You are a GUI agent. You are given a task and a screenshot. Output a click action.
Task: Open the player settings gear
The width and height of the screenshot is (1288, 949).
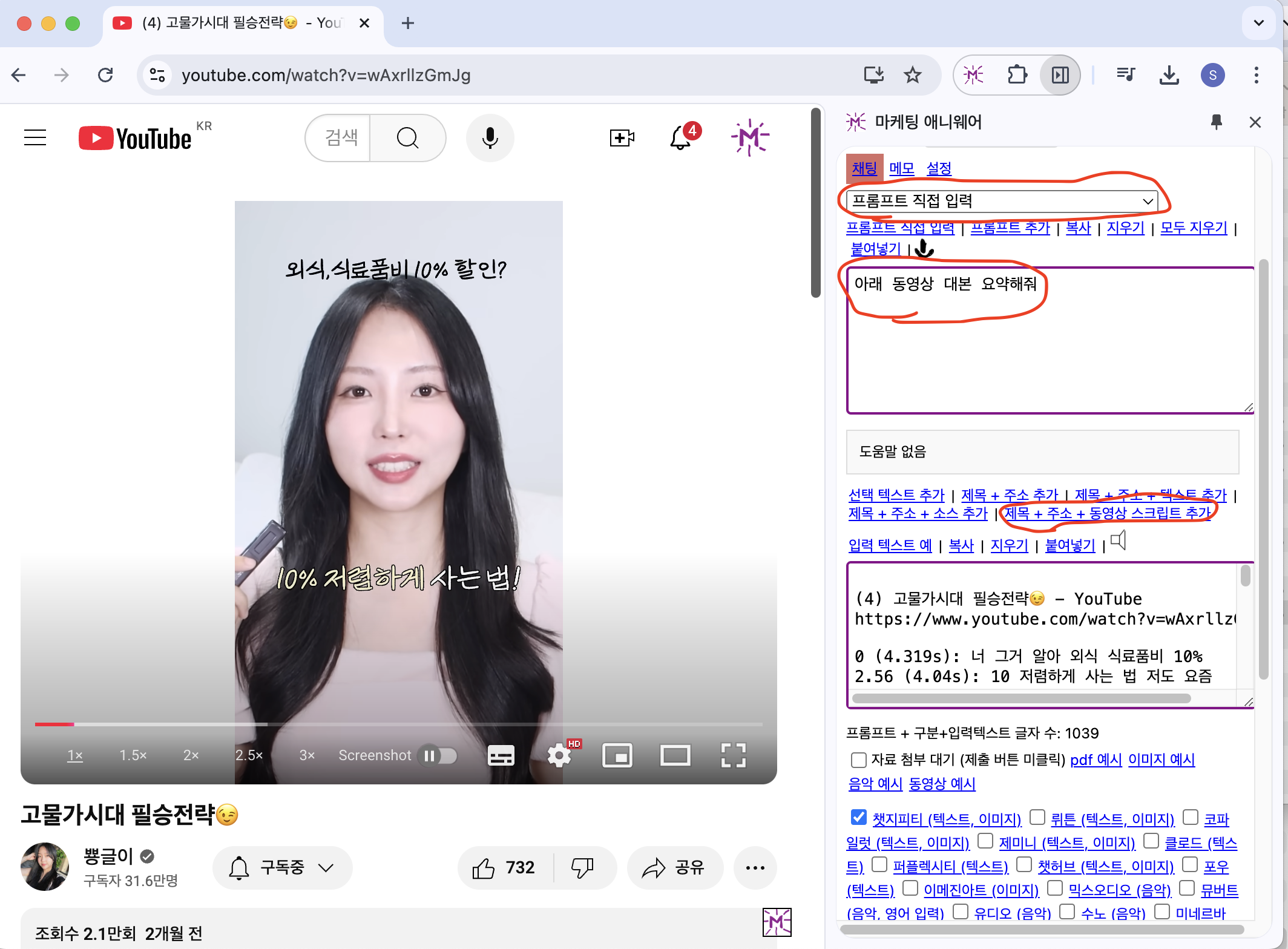pos(559,755)
